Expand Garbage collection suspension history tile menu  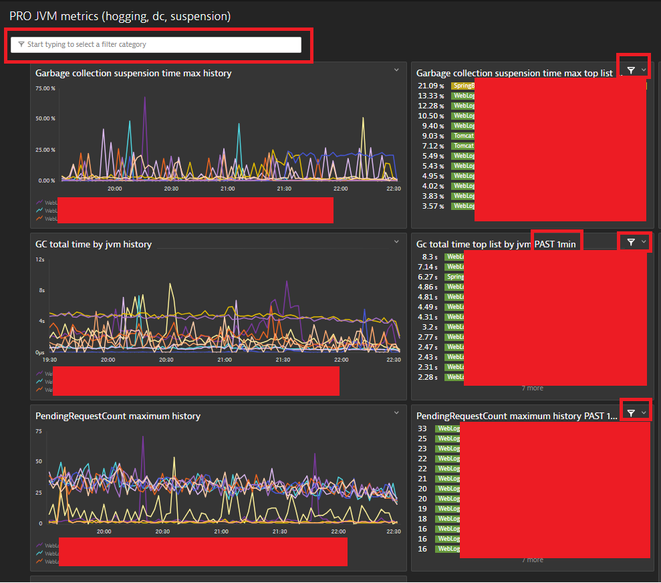coord(397,71)
